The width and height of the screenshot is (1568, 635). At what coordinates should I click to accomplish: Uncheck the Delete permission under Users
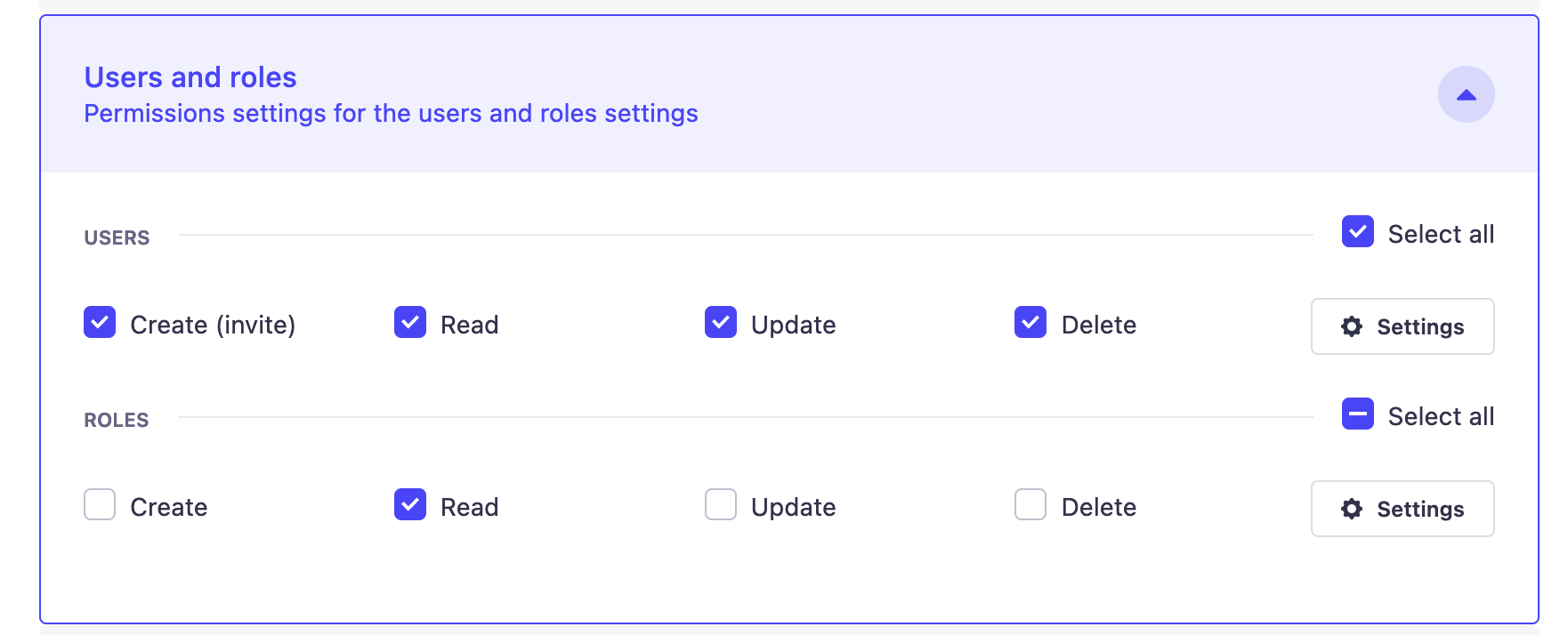pyautogui.click(x=1031, y=324)
